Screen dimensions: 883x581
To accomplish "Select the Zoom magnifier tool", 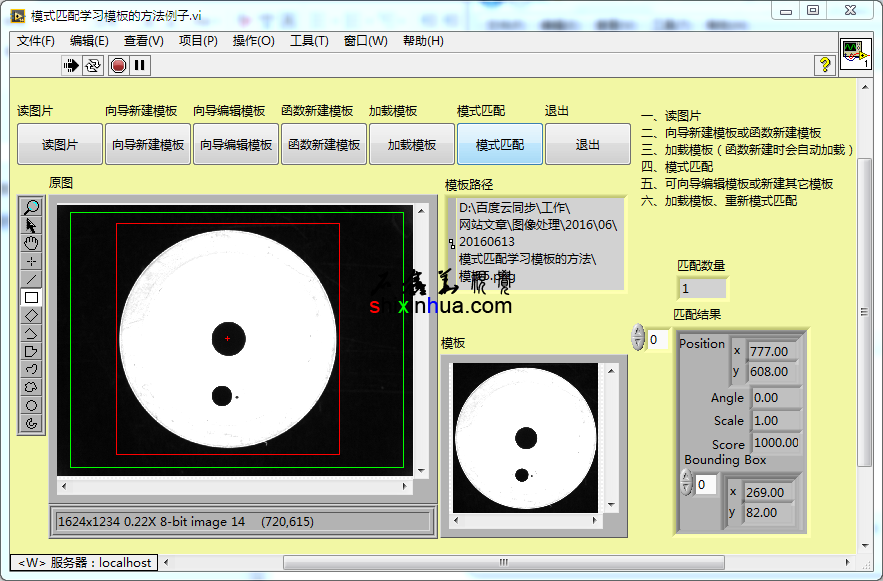I will pos(31,207).
